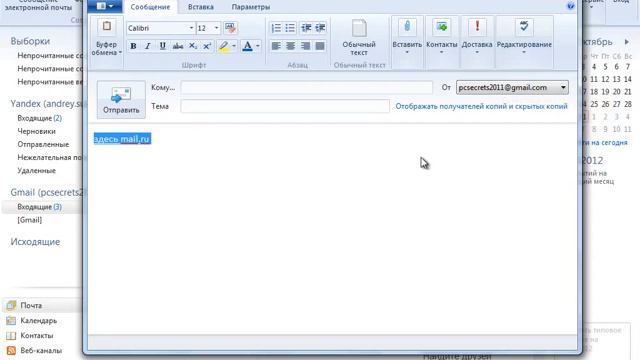
Task: Open Yandex Черновики folder
Action: click(36, 131)
